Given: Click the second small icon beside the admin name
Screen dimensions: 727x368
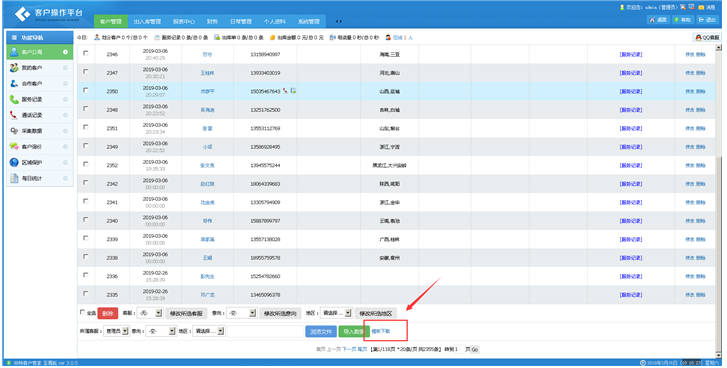Looking at the screenshot, I should click(x=691, y=7).
